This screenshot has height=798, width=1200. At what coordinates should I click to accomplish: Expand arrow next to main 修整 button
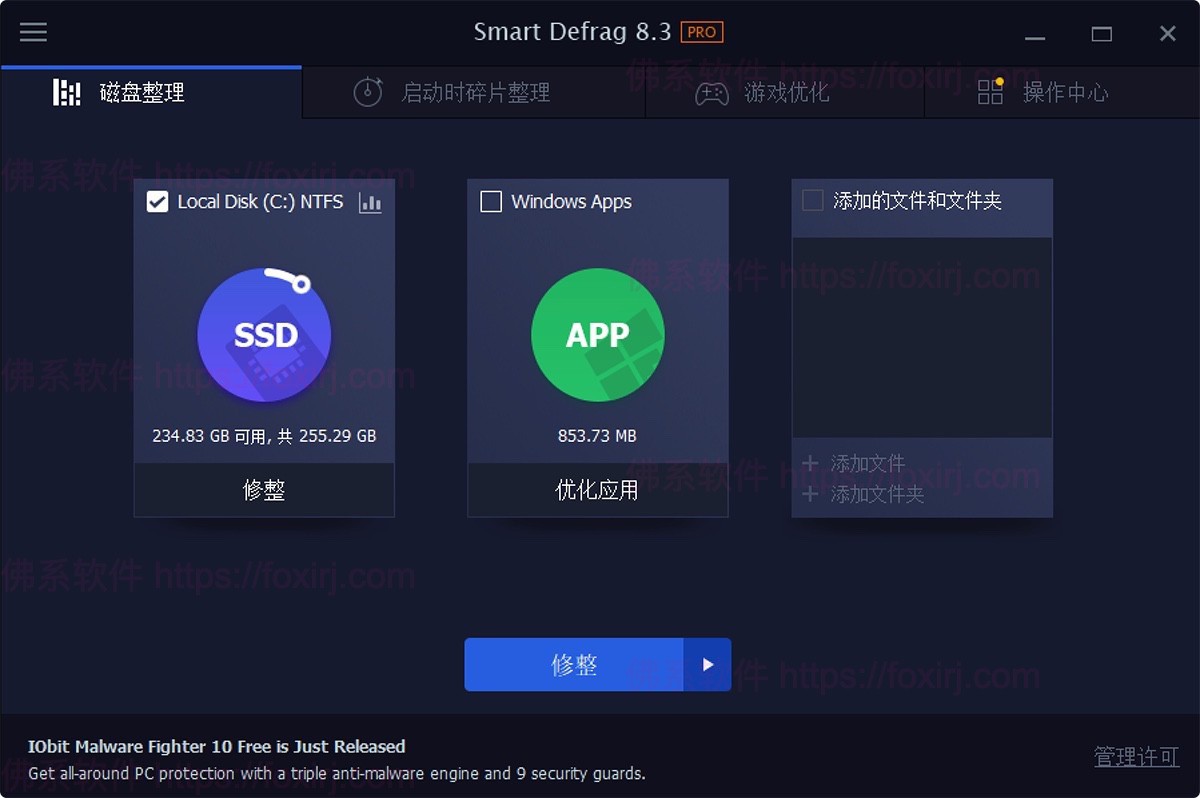point(708,665)
